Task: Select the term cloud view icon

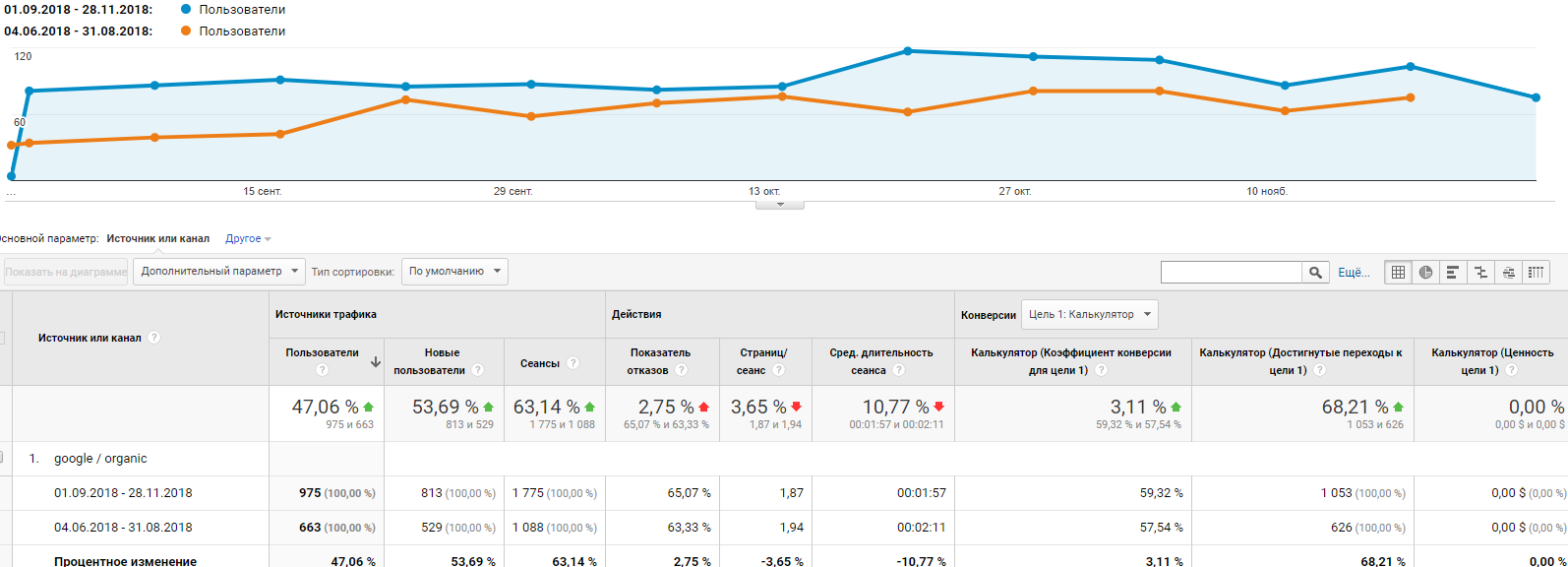Action: (1508, 273)
